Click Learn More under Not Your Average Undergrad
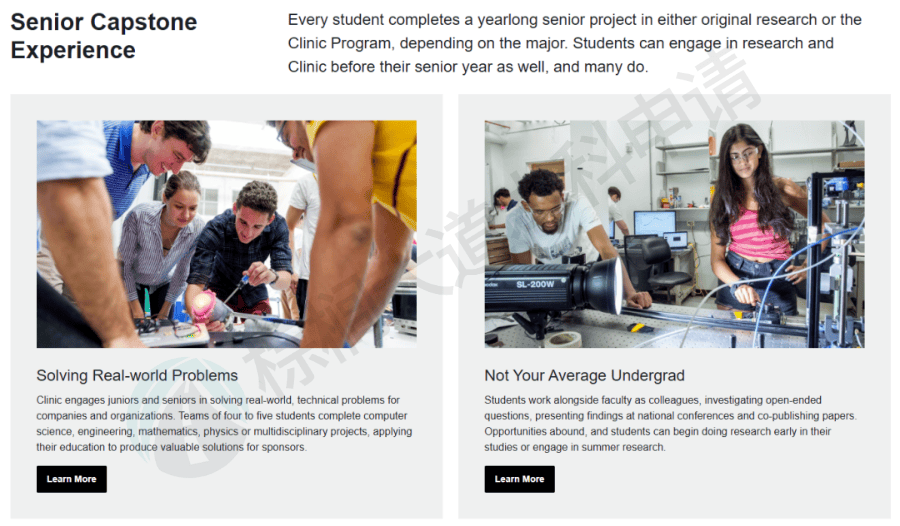The width and height of the screenshot is (900, 526). (519, 479)
